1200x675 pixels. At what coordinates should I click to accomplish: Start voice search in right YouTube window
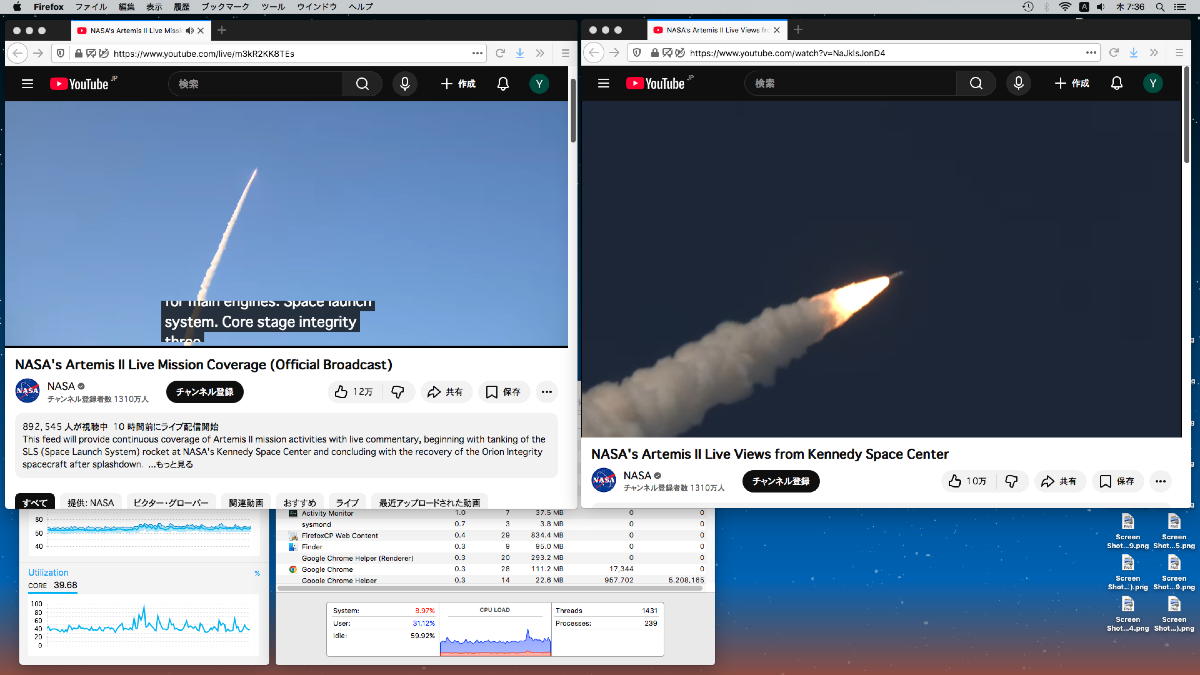(x=1019, y=84)
